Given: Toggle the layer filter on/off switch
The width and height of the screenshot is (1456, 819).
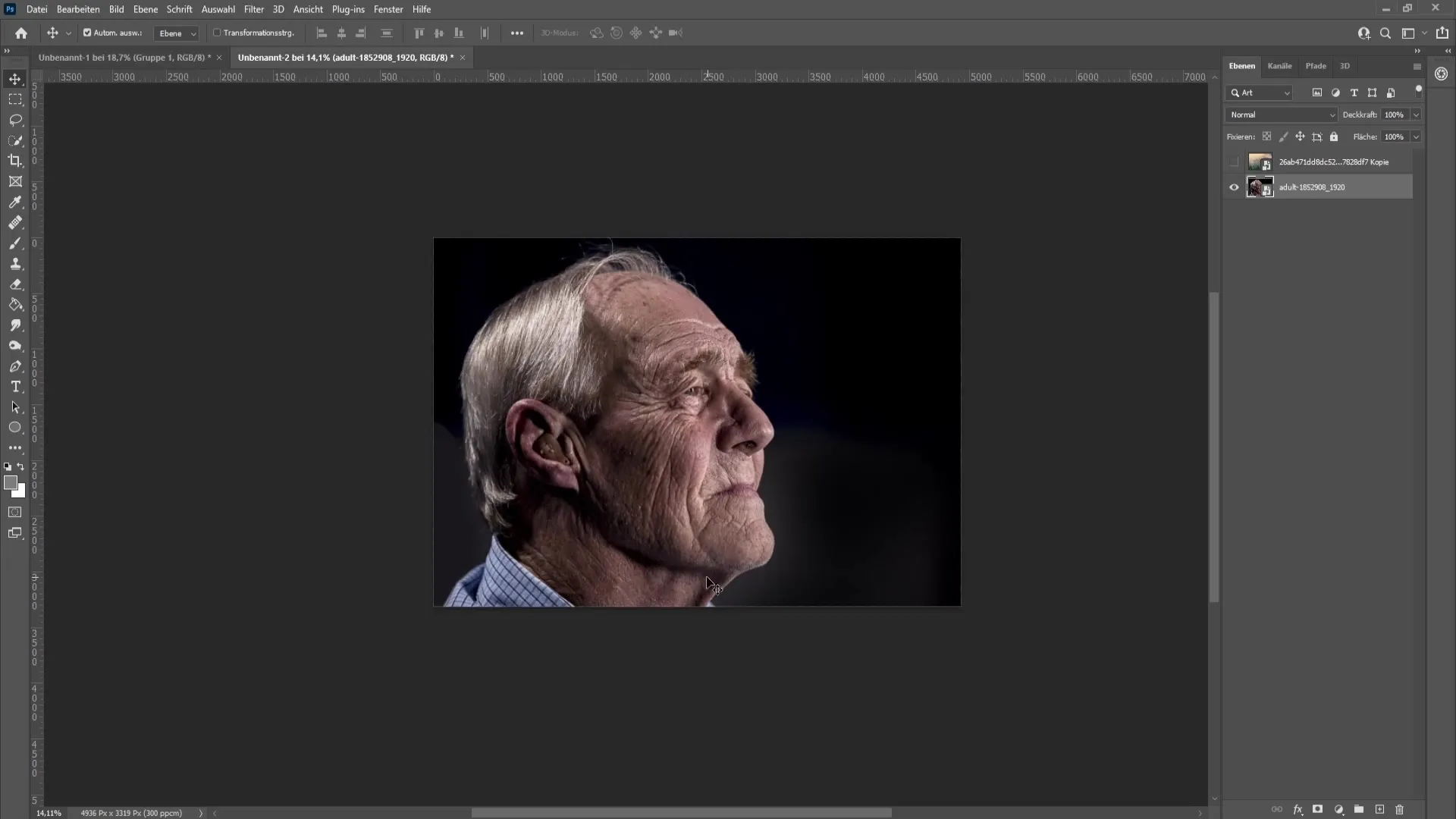Looking at the screenshot, I should coord(1418,91).
